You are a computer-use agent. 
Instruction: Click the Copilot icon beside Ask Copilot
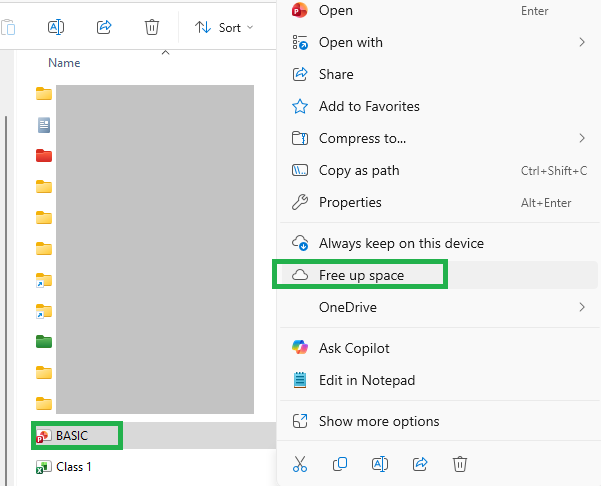click(300, 348)
